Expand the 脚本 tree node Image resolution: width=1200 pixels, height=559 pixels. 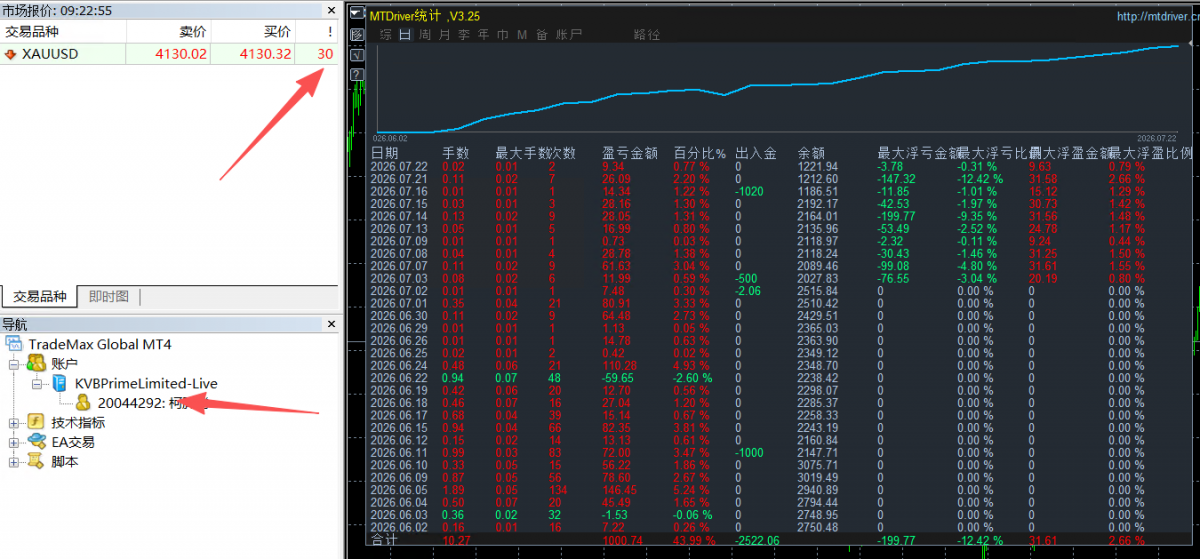pyautogui.click(x=14, y=461)
